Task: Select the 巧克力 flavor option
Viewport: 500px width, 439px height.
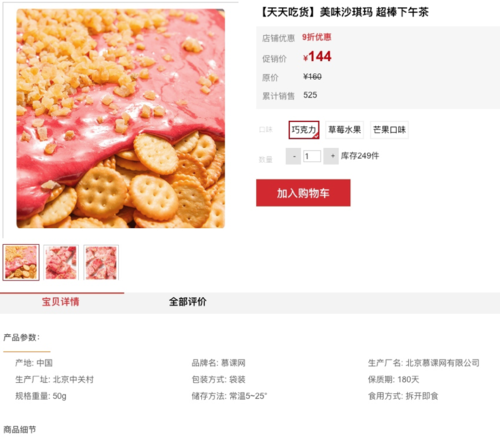Action: (x=304, y=130)
